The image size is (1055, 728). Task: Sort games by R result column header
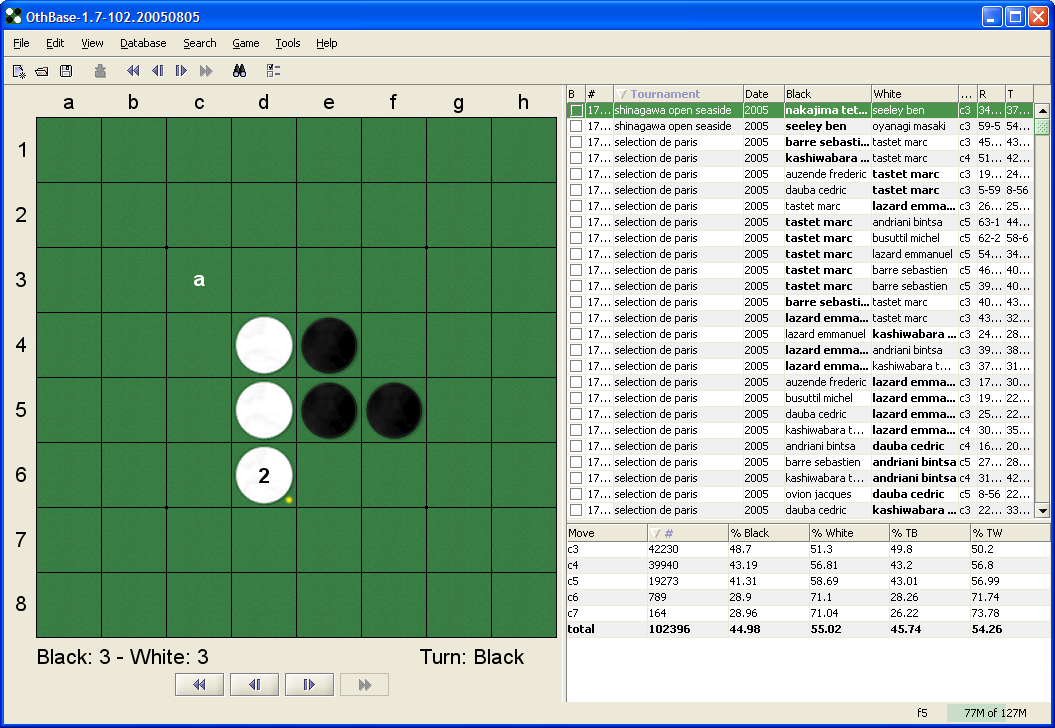991,94
